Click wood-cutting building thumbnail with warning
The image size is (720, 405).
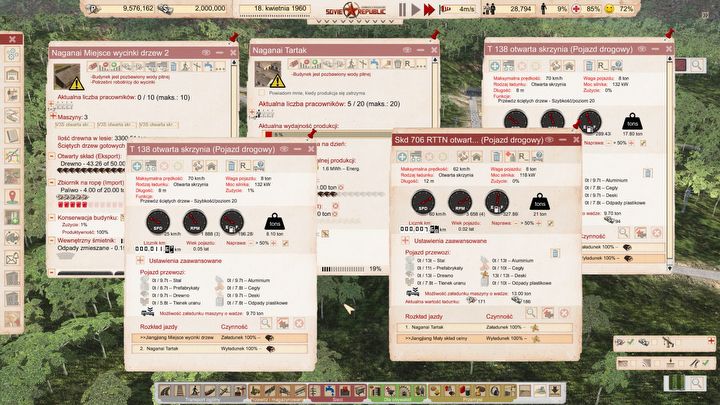[x=69, y=77]
